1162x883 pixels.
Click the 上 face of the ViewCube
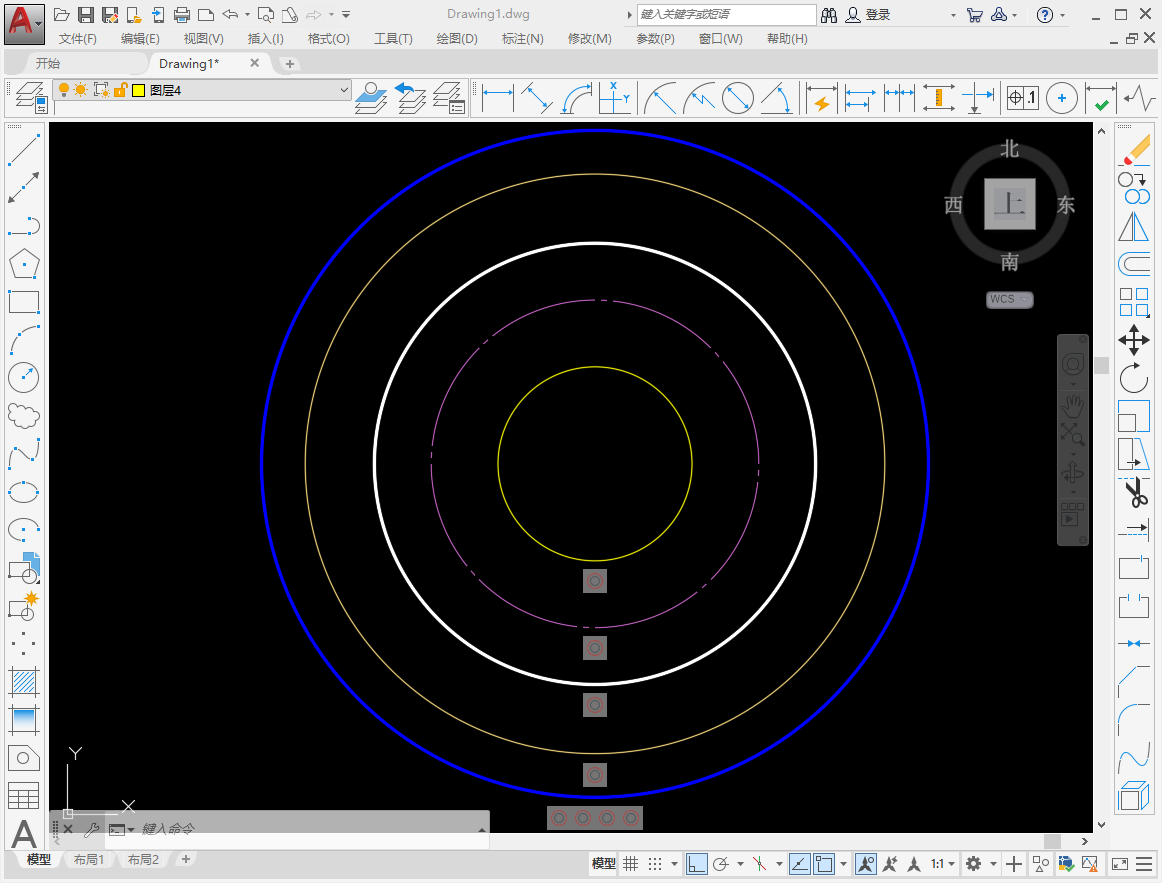tap(1009, 204)
